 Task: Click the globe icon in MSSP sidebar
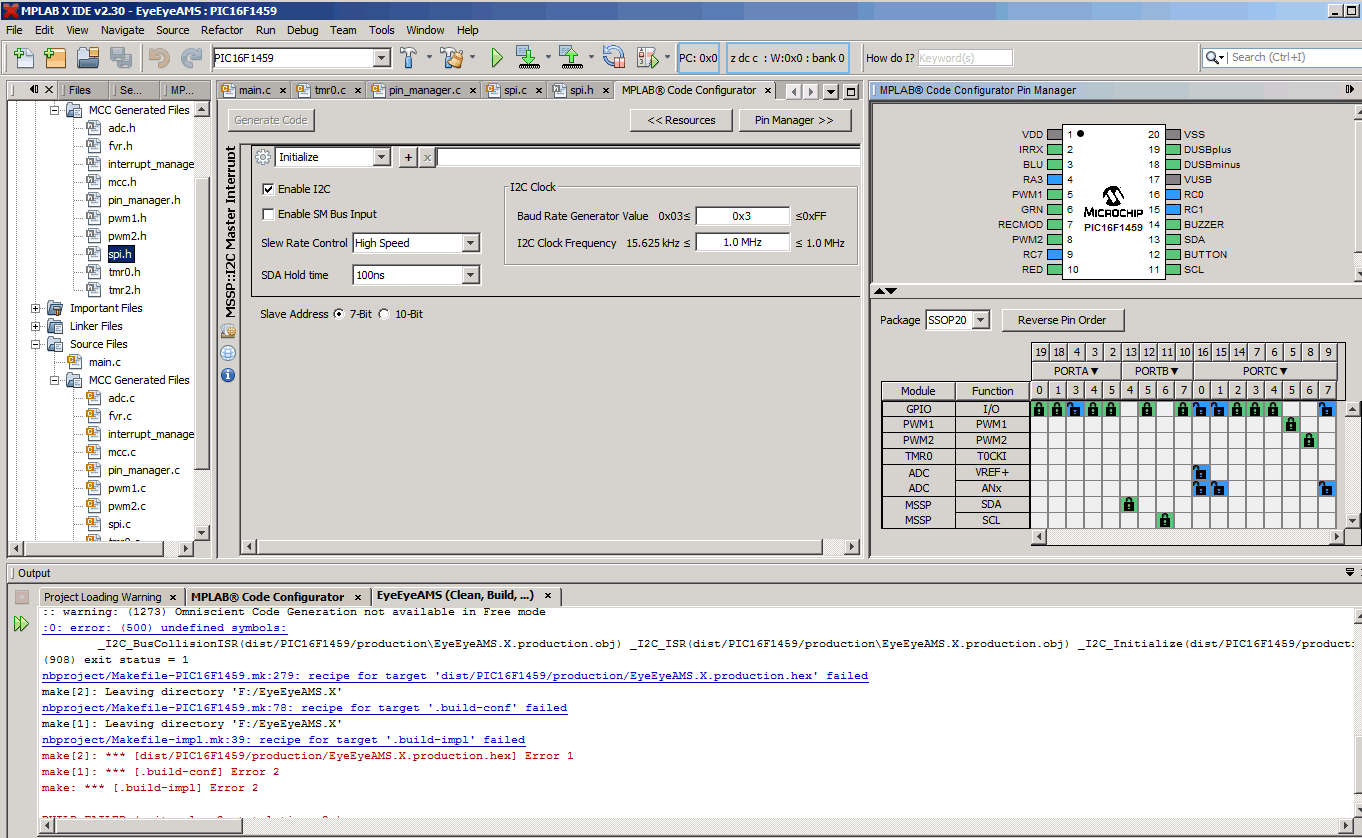[x=228, y=353]
